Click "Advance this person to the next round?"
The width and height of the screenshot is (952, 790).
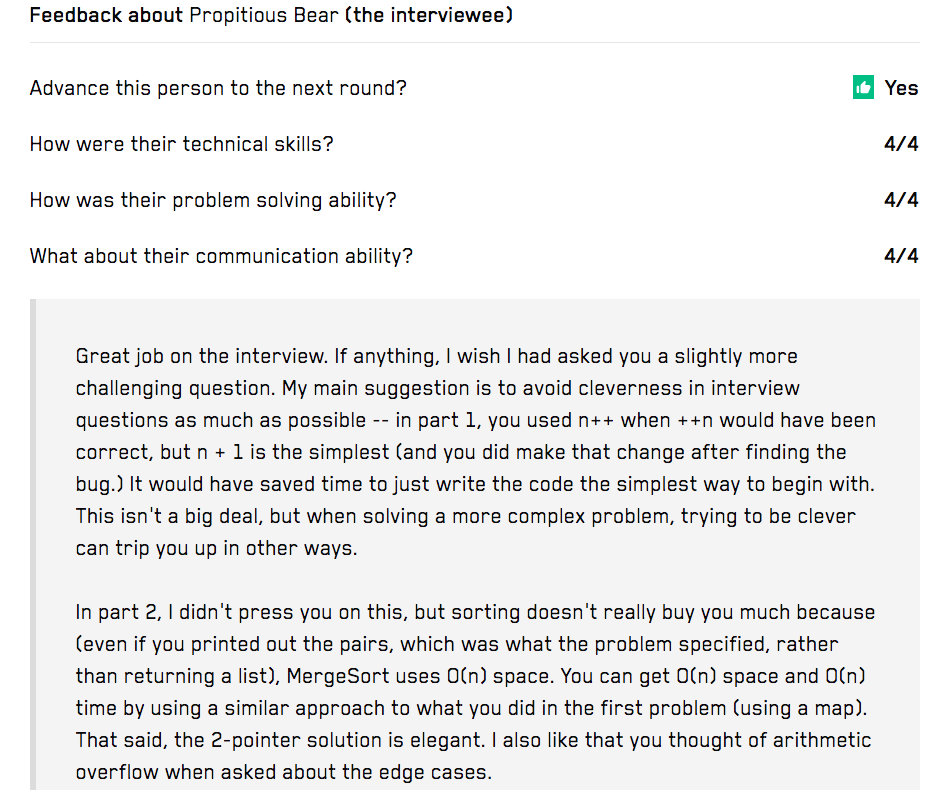click(218, 88)
